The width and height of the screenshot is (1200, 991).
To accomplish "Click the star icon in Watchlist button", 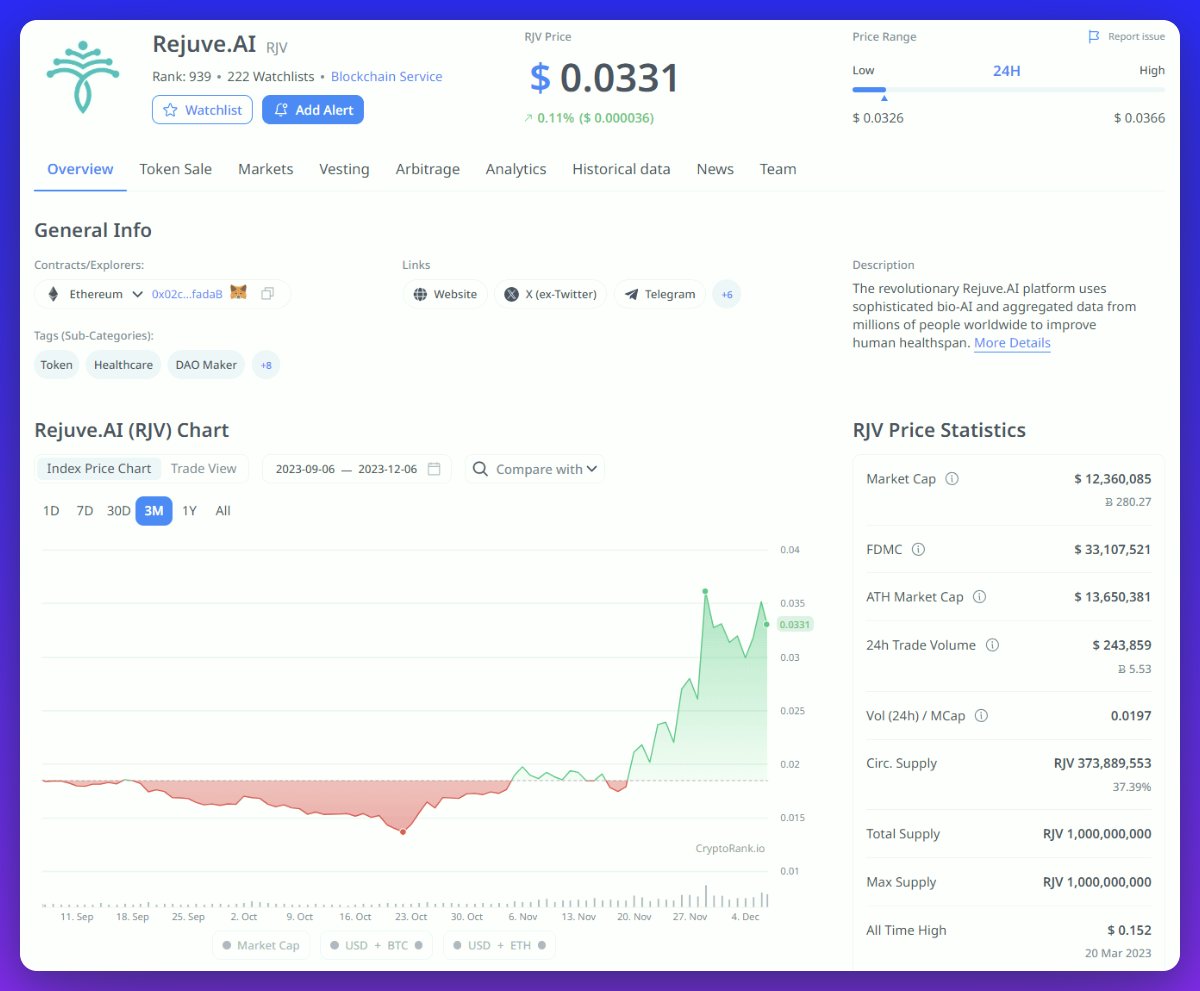I will tap(170, 110).
